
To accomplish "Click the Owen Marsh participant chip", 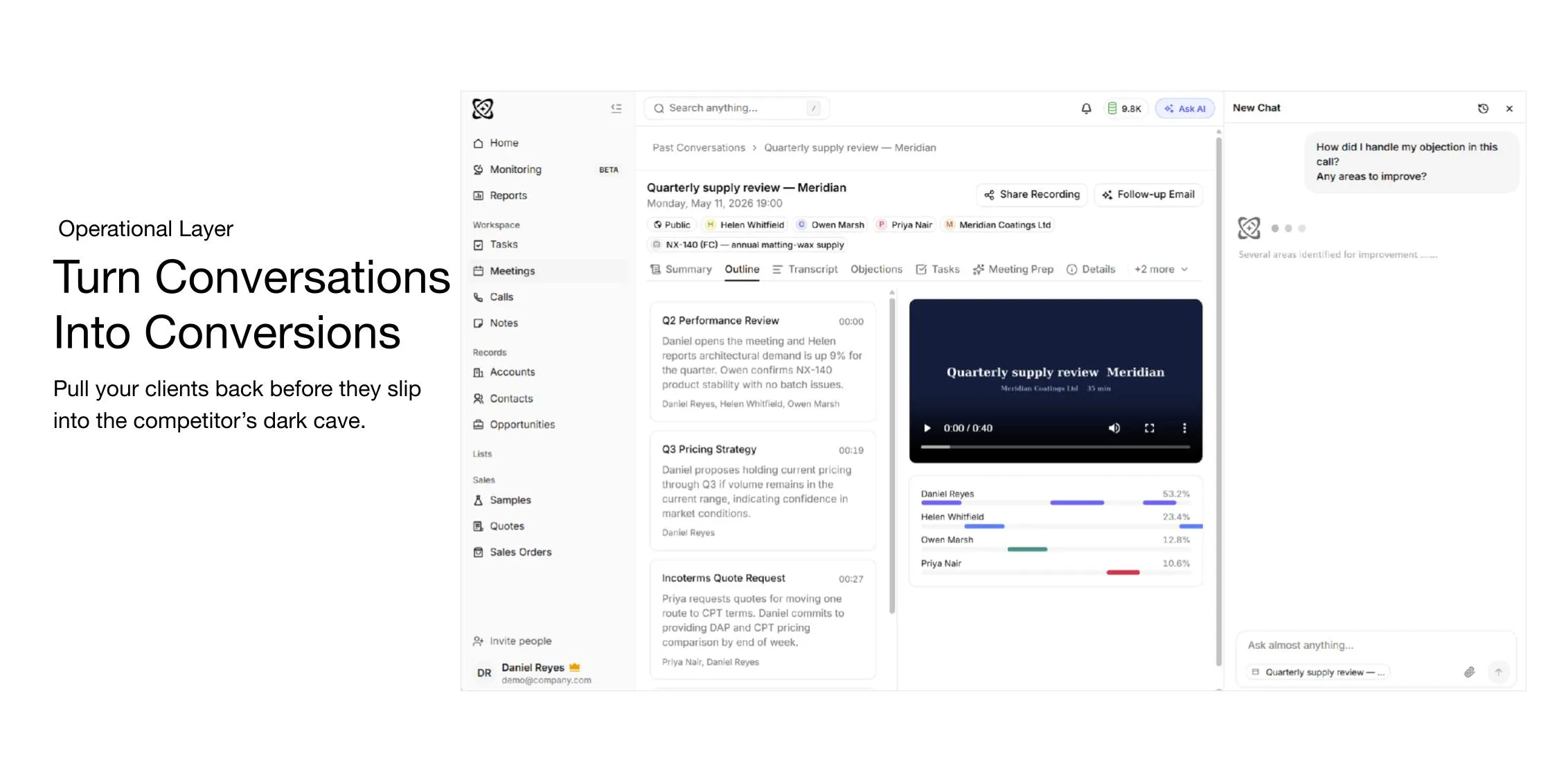I will (830, 225).
